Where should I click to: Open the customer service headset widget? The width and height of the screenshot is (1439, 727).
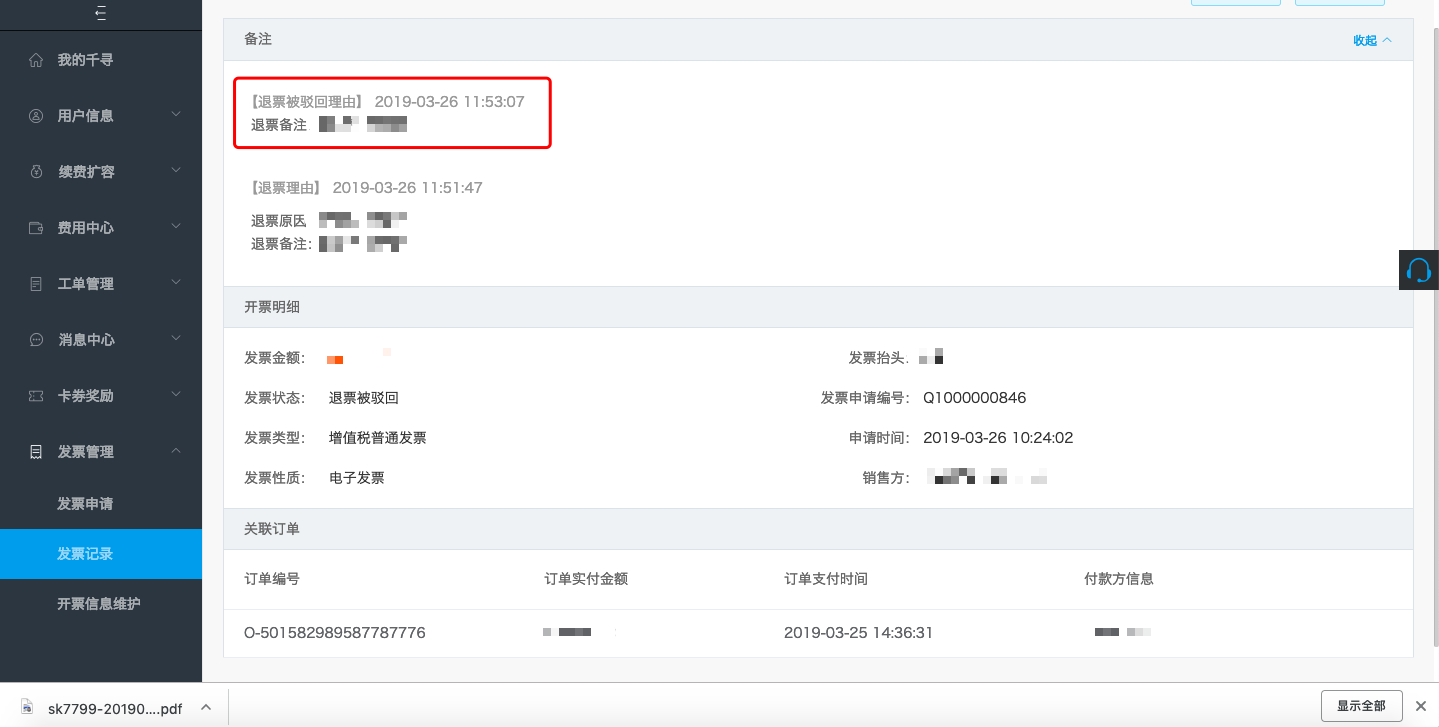(1418, 270)
